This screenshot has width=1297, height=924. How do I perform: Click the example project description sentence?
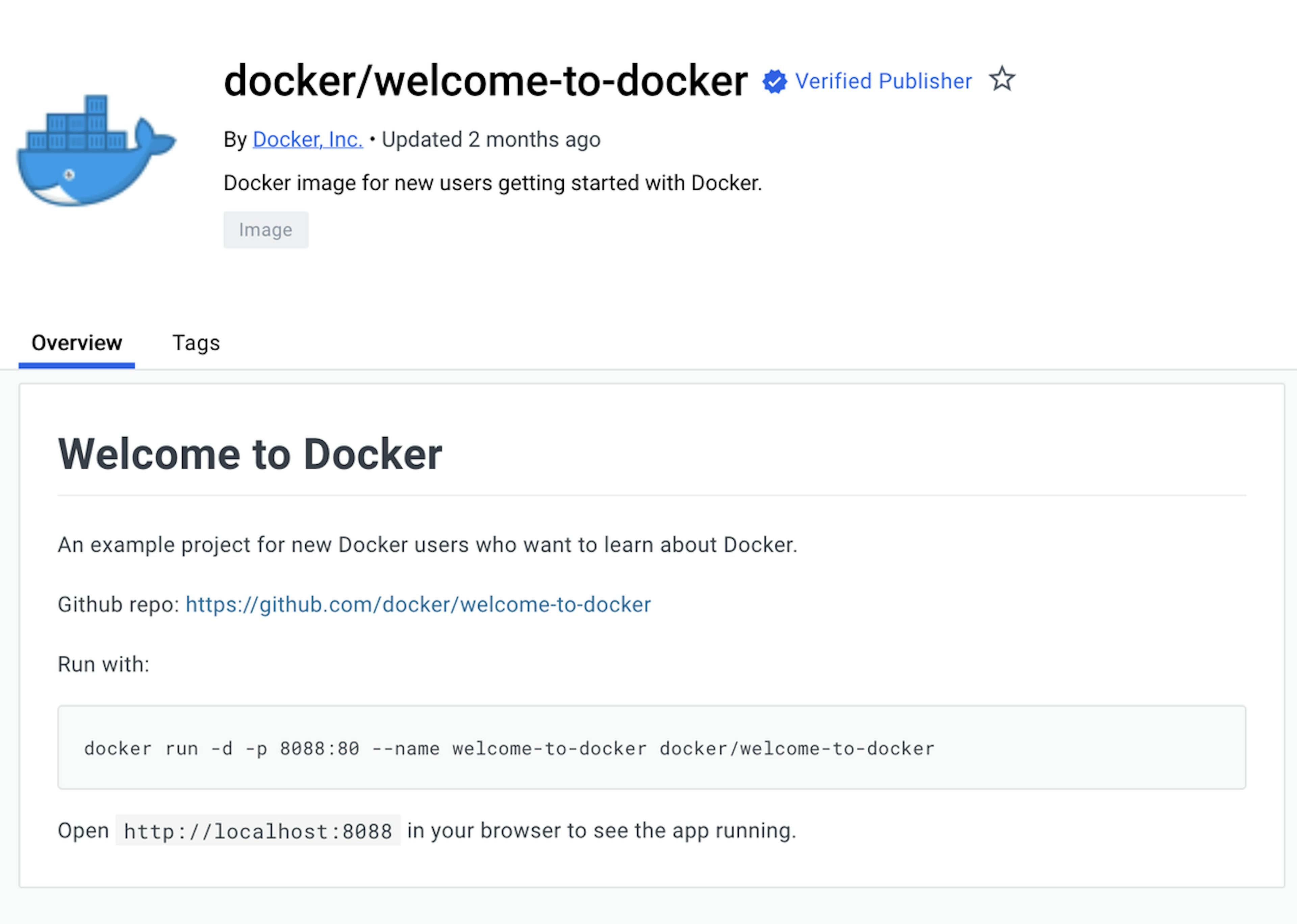point(427,545)
